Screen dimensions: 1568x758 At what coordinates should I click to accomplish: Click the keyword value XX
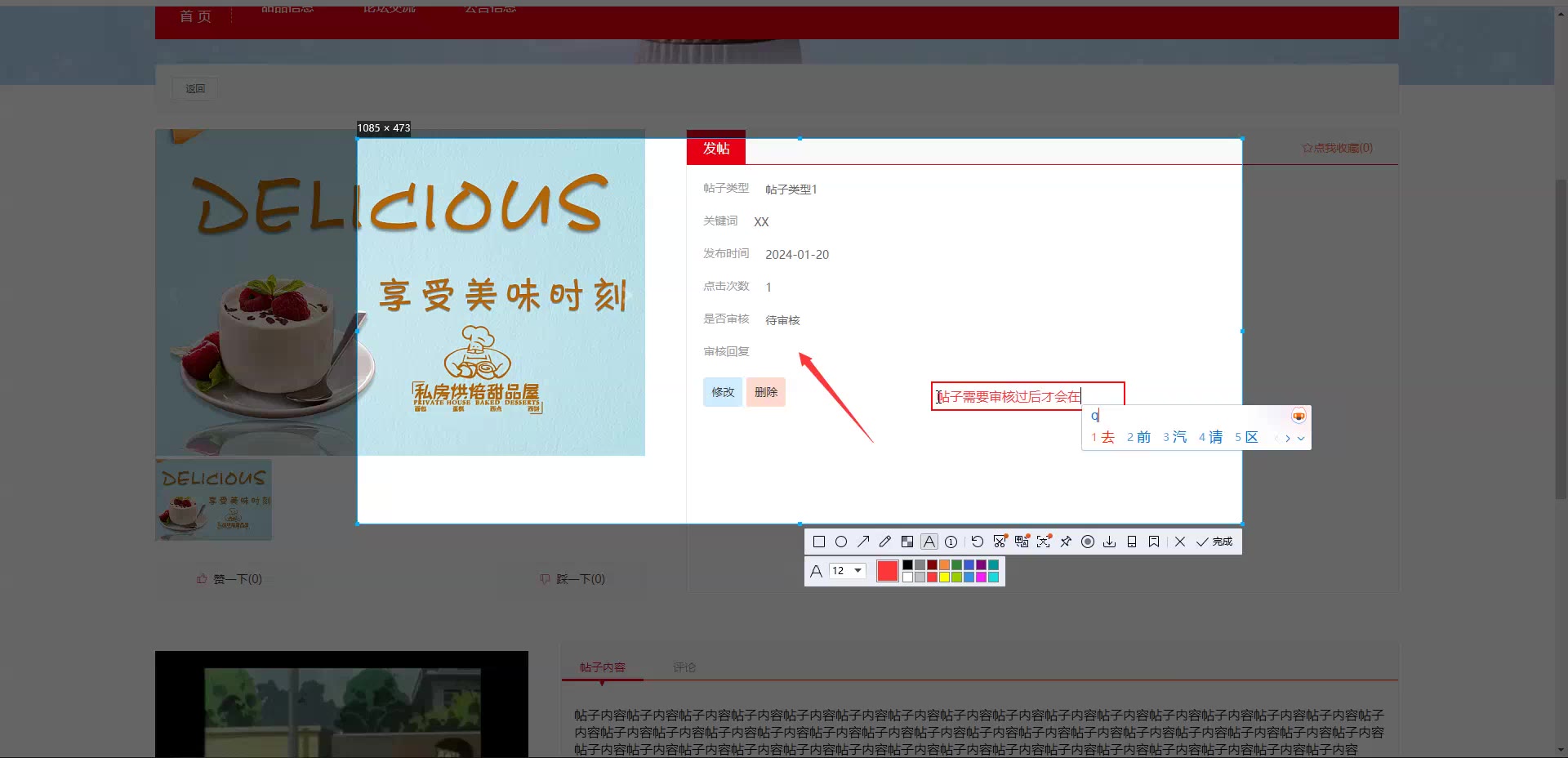pyautogui.click(x=761, y=221)
